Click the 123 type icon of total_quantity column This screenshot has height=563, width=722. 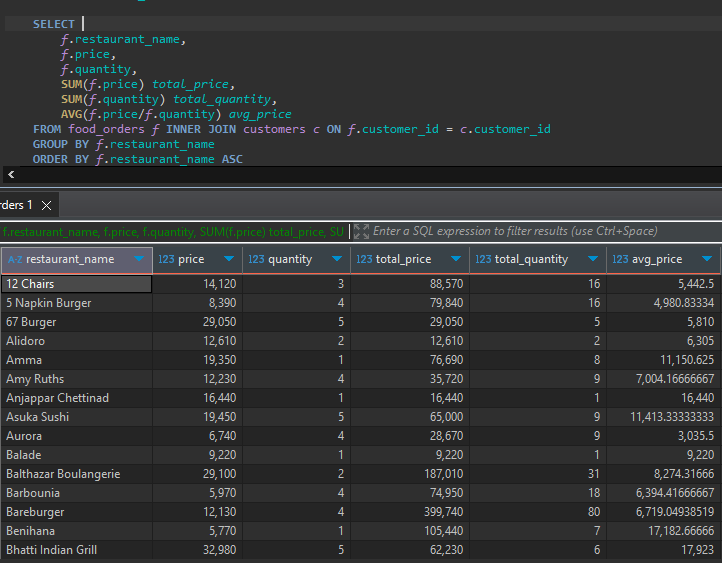[x=483, y=260]
